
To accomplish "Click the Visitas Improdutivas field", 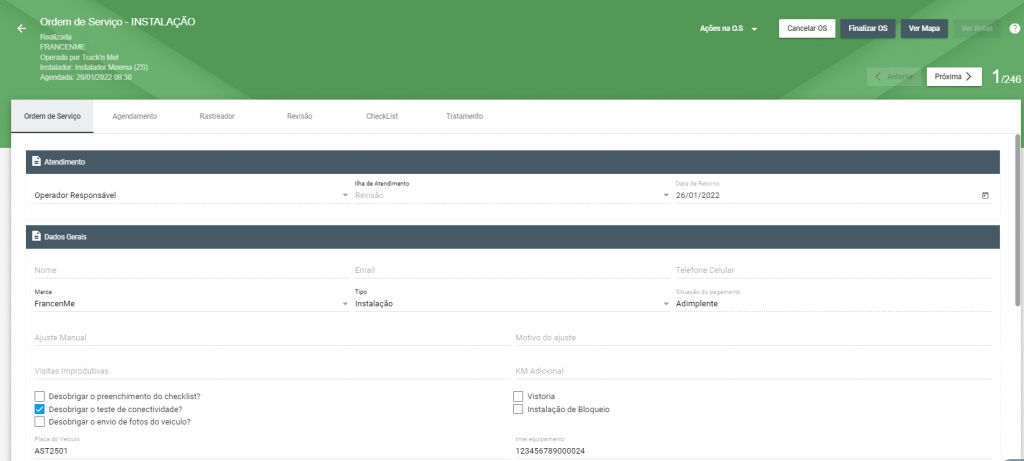I will pos(272,371).
